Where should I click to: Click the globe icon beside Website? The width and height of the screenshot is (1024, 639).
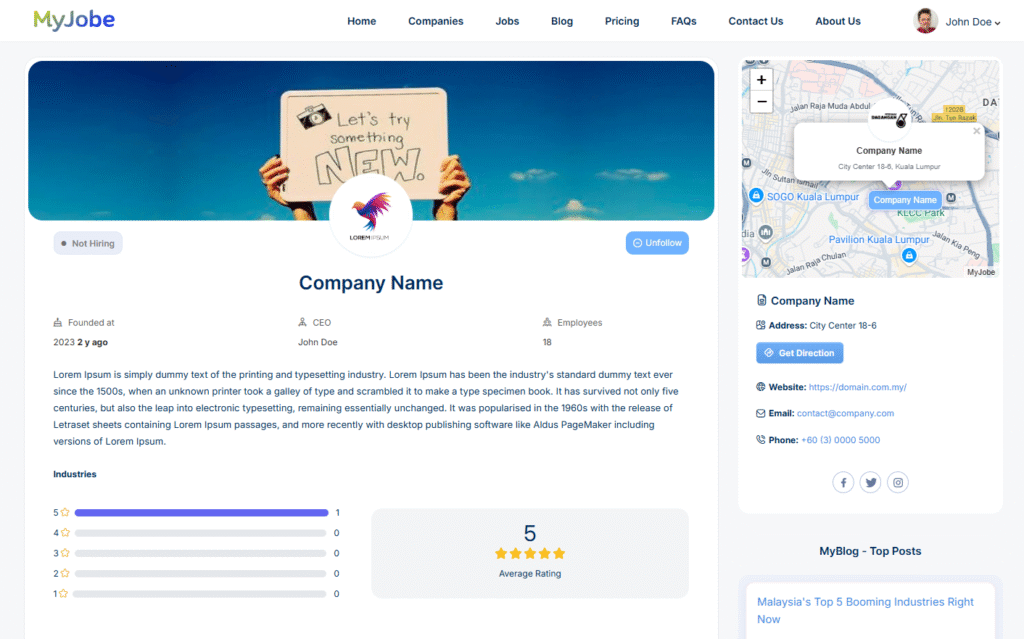pyautogui.click(x=760, y=387)
